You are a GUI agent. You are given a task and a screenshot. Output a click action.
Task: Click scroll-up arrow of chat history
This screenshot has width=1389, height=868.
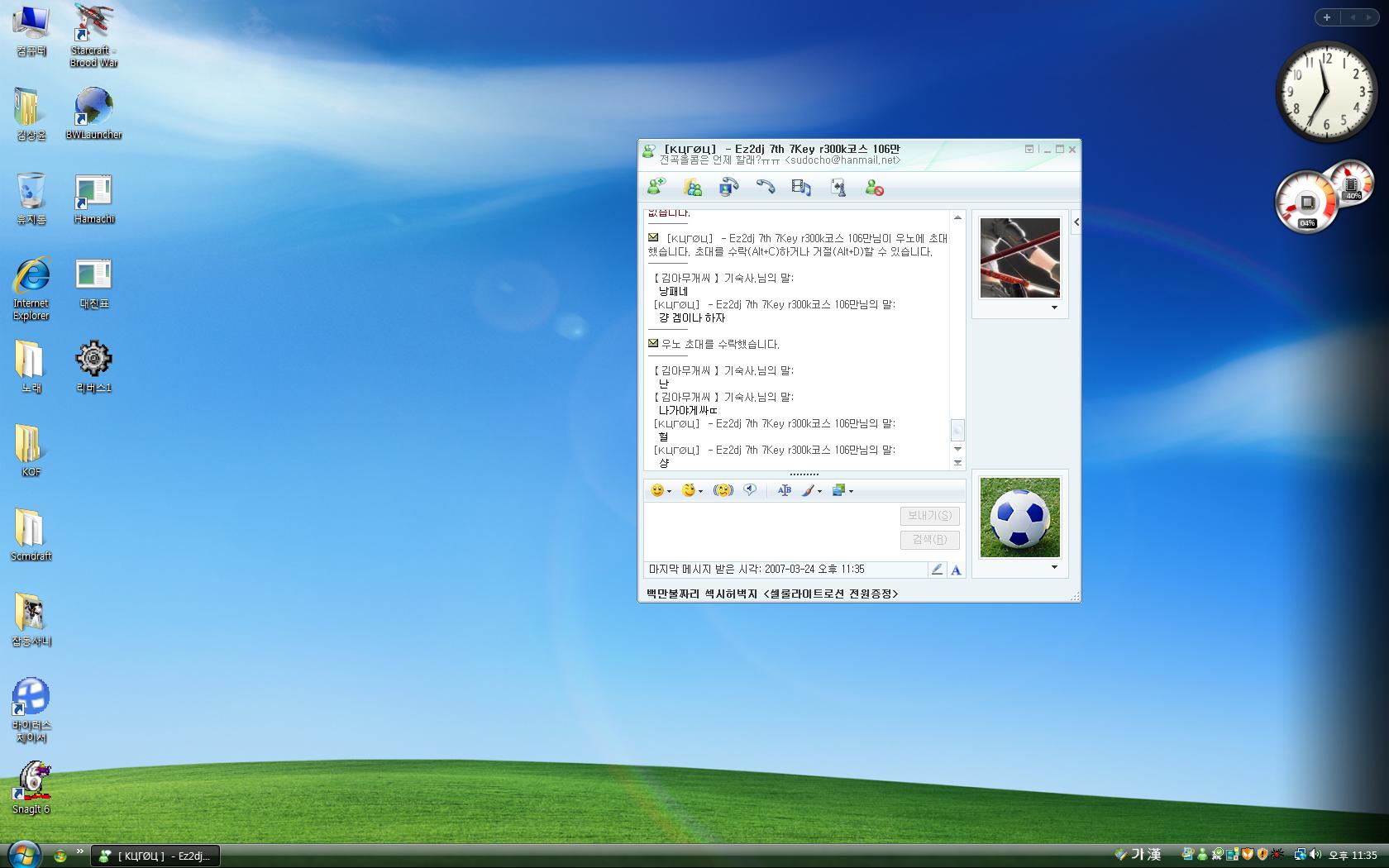pyautogui.click(x=957, y=217)
